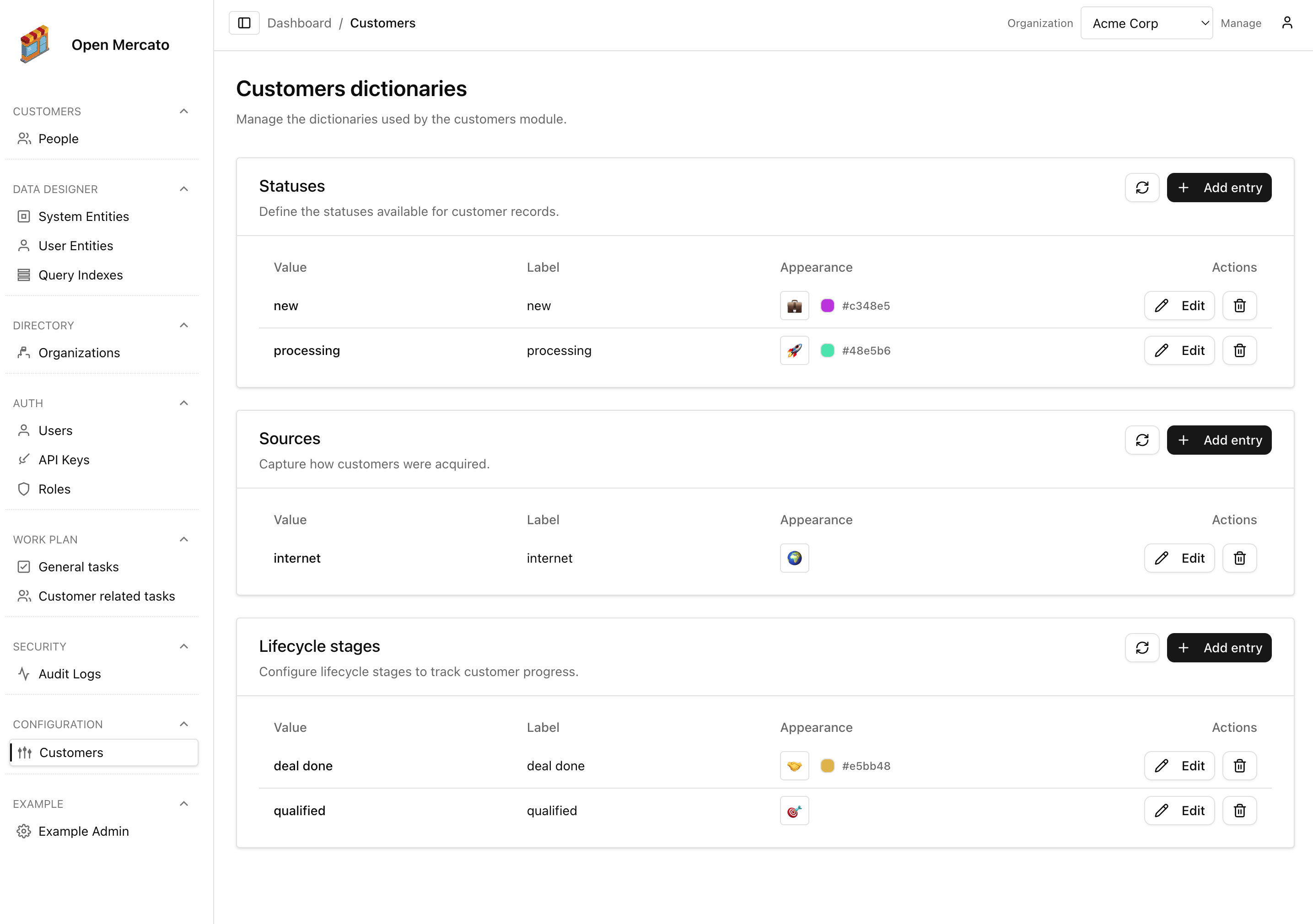1313x924 pixels.
Task: Open the user profile icon top right
Action: tap(1287, 23)
